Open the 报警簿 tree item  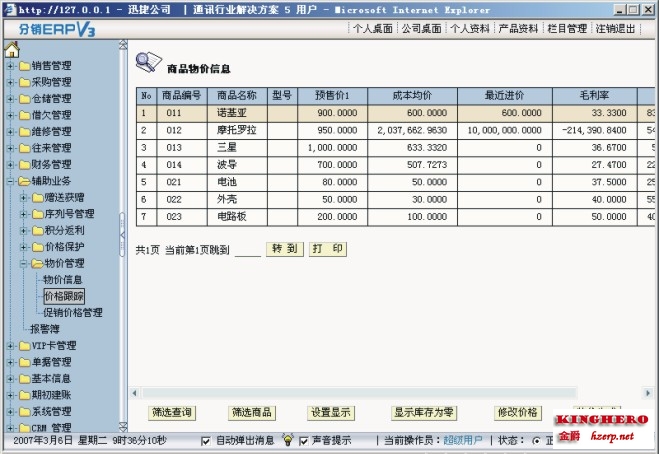[45, 329]
